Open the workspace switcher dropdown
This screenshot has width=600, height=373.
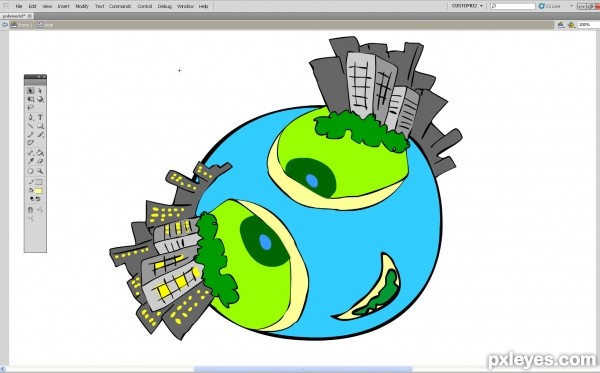467,6
